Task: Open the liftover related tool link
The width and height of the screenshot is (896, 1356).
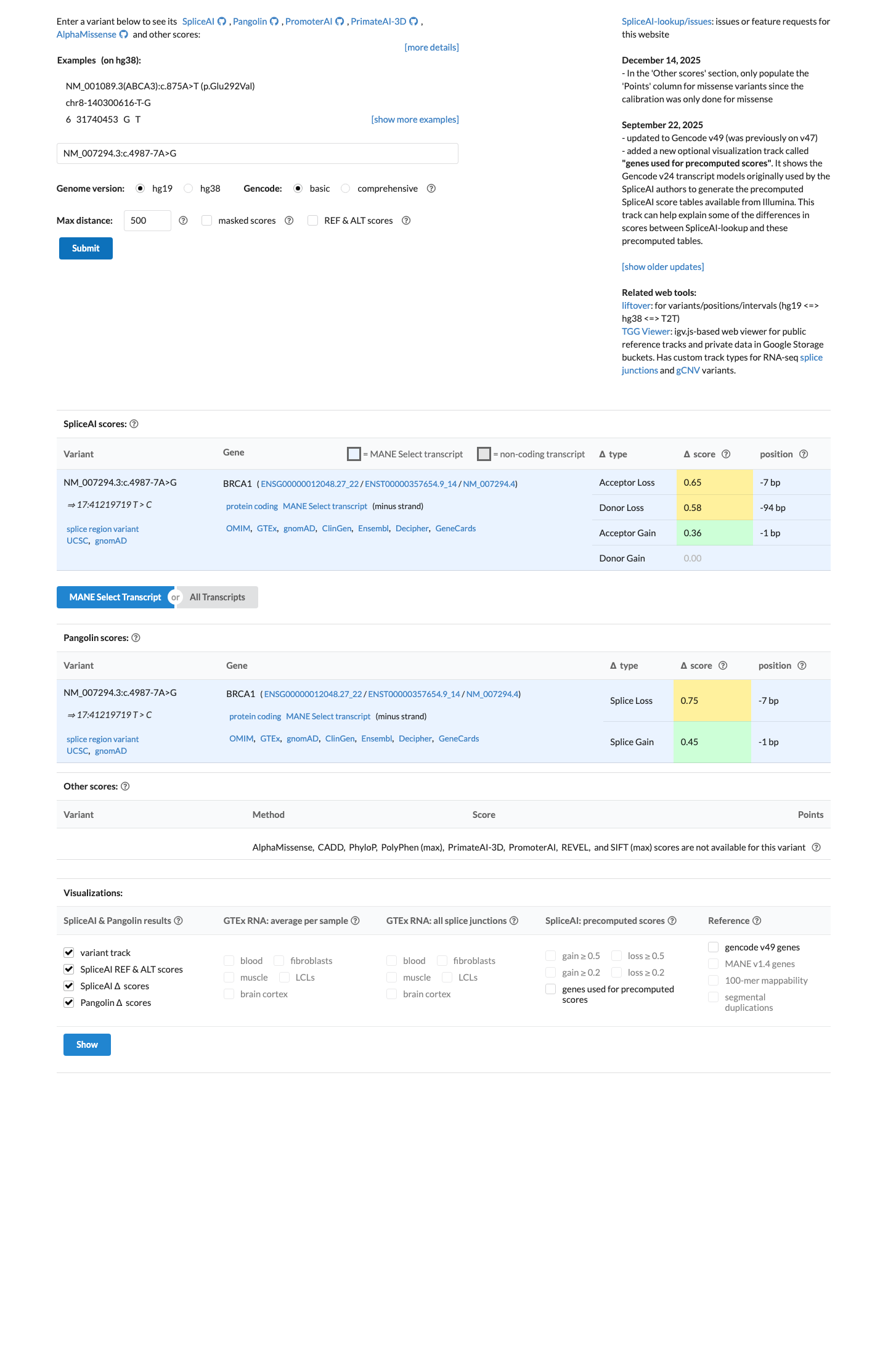Action: coord(636,306)
